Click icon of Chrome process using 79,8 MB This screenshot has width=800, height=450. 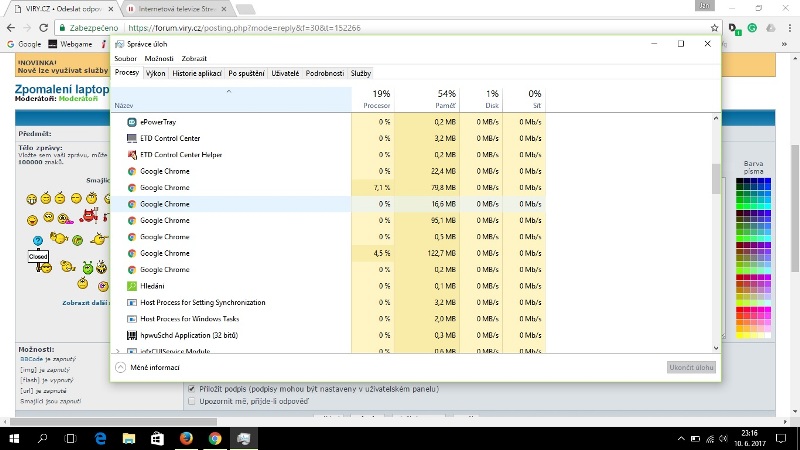tap(132, 188)
